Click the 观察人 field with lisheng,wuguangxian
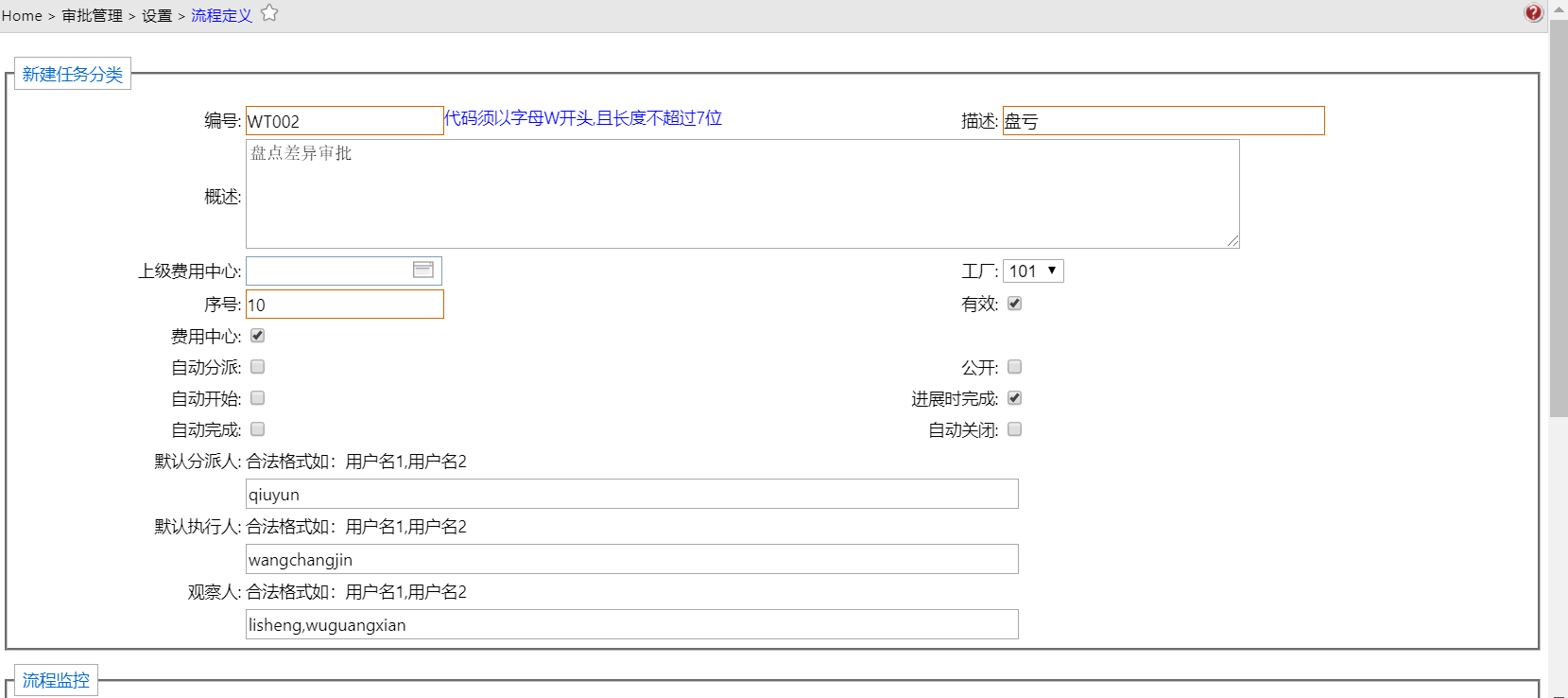This screenshot has height=698, width=1568. [x=632, y=624]
